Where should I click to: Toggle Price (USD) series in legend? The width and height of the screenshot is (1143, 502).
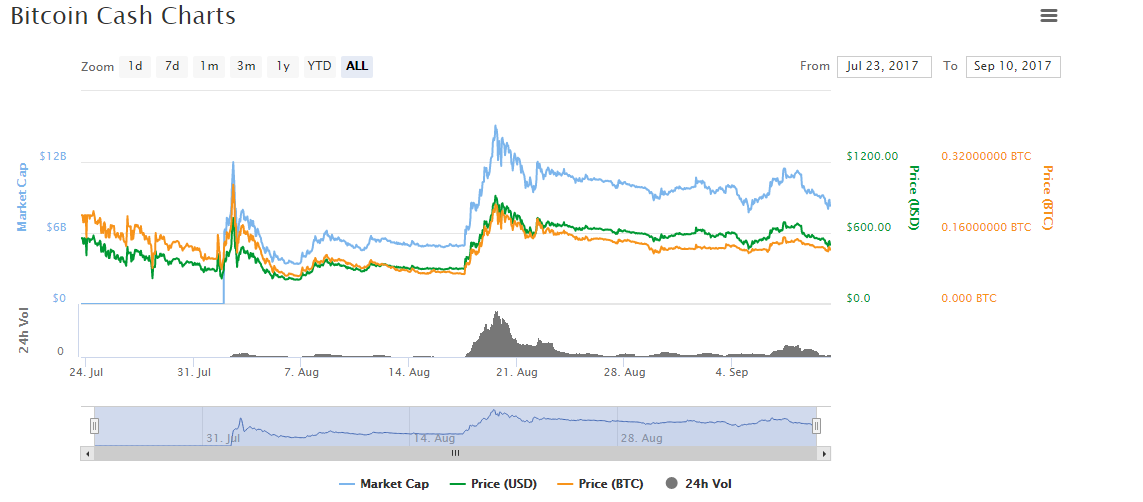click(494, 484)
